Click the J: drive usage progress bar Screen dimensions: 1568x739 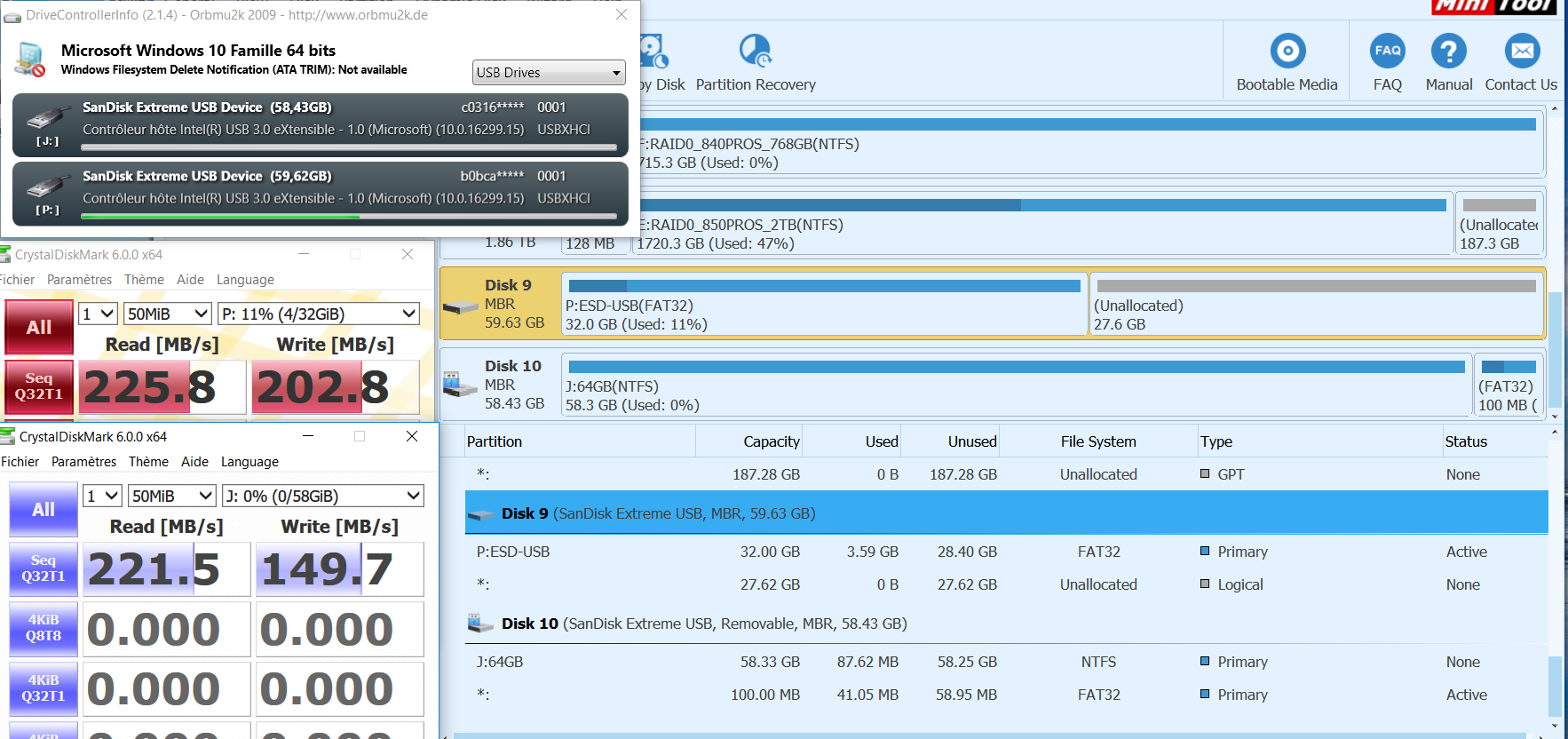click(x=349, y=147)
